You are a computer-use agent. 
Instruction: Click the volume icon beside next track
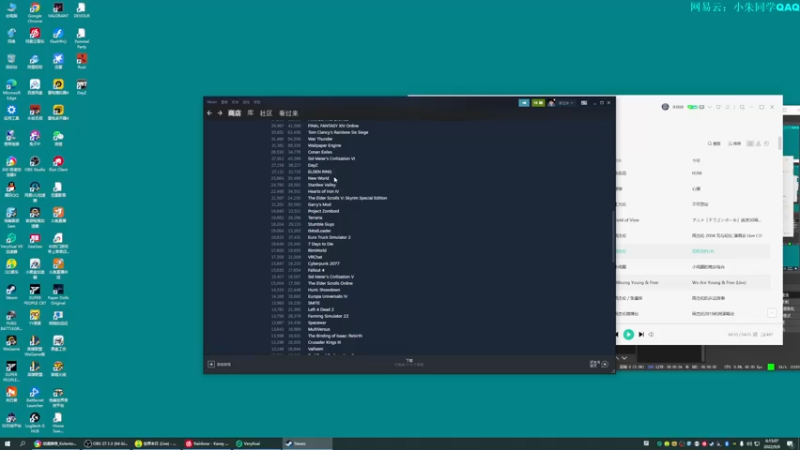(x=651, y=335)
